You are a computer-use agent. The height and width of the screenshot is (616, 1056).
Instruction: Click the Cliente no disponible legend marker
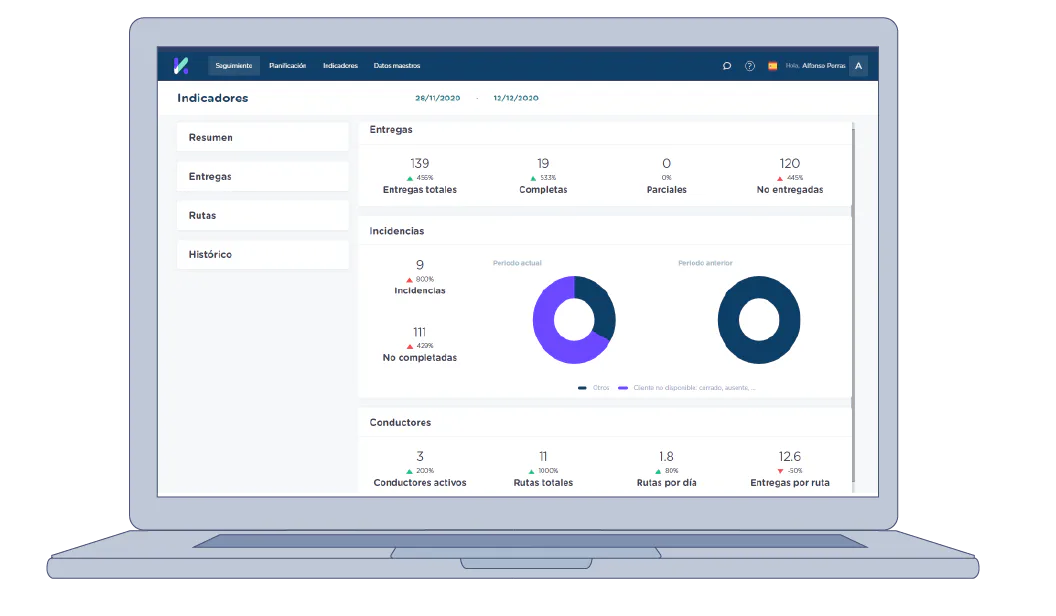[623, 388]
